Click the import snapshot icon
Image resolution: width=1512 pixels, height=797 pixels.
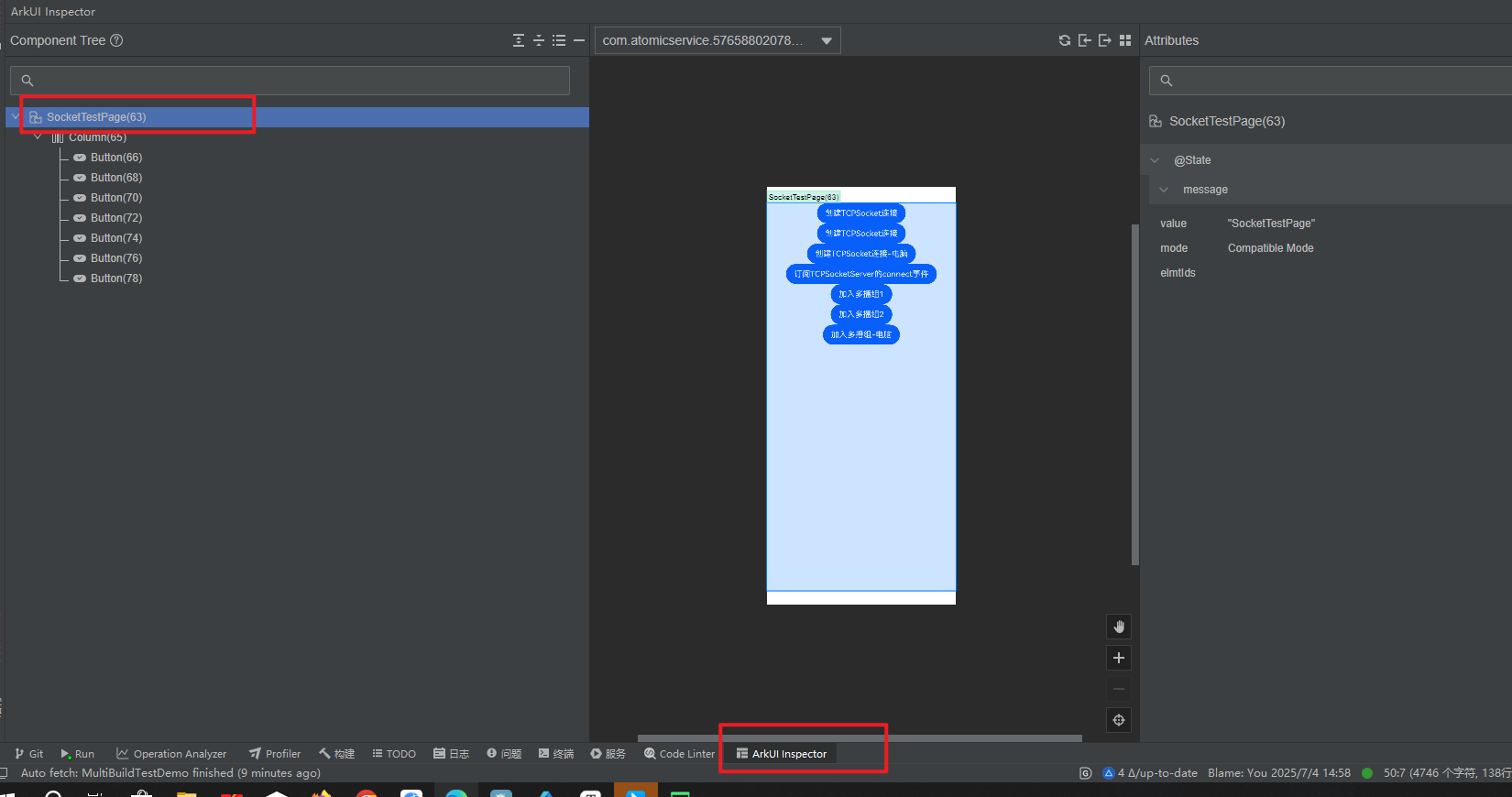click(x=1084, y=40)
